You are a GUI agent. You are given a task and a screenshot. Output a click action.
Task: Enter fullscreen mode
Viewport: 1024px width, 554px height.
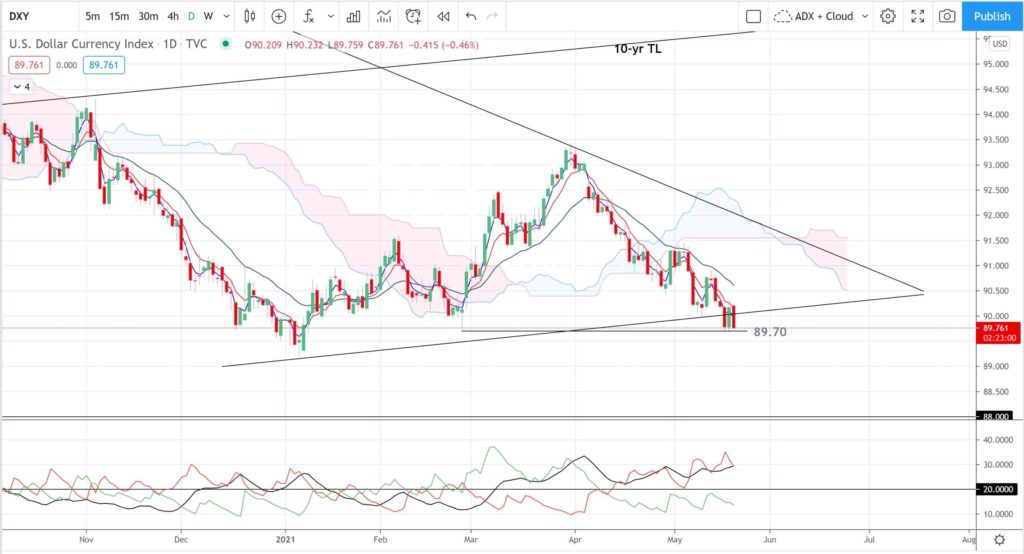point(918,16)
